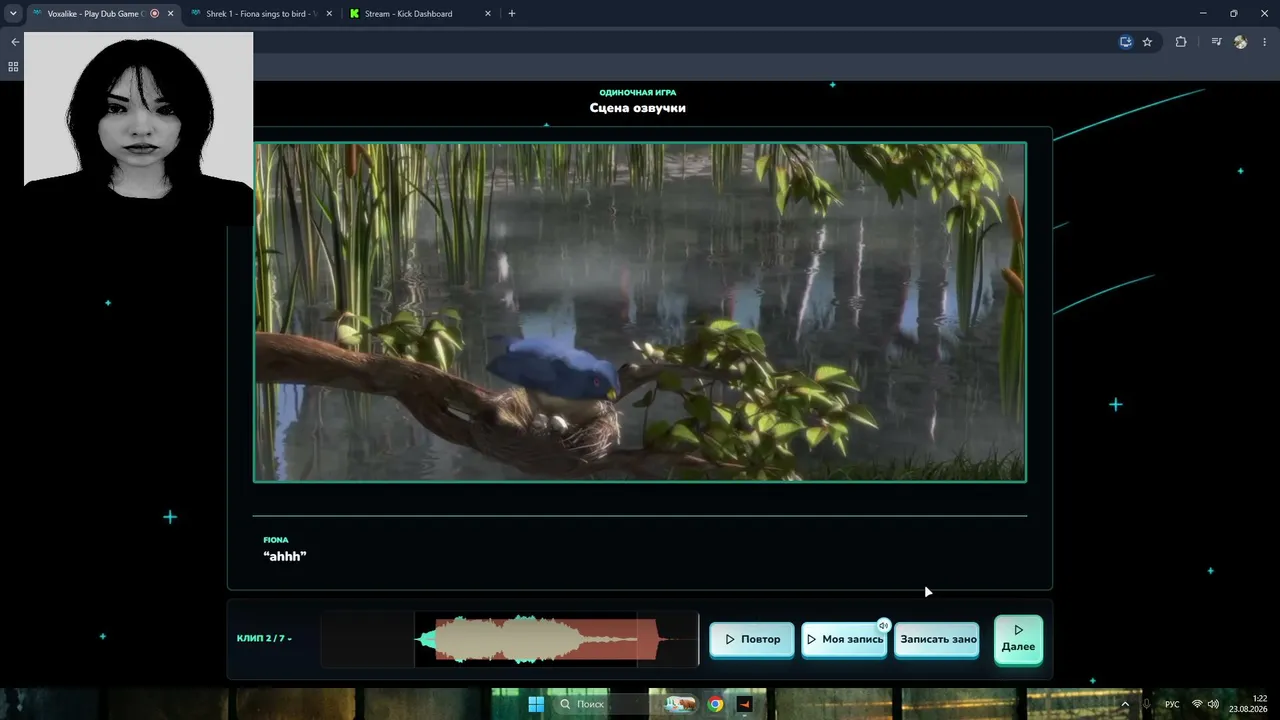Close the Voxalike browser tab
Viewport: 1280px width, 720px height.
click(170, 14)
